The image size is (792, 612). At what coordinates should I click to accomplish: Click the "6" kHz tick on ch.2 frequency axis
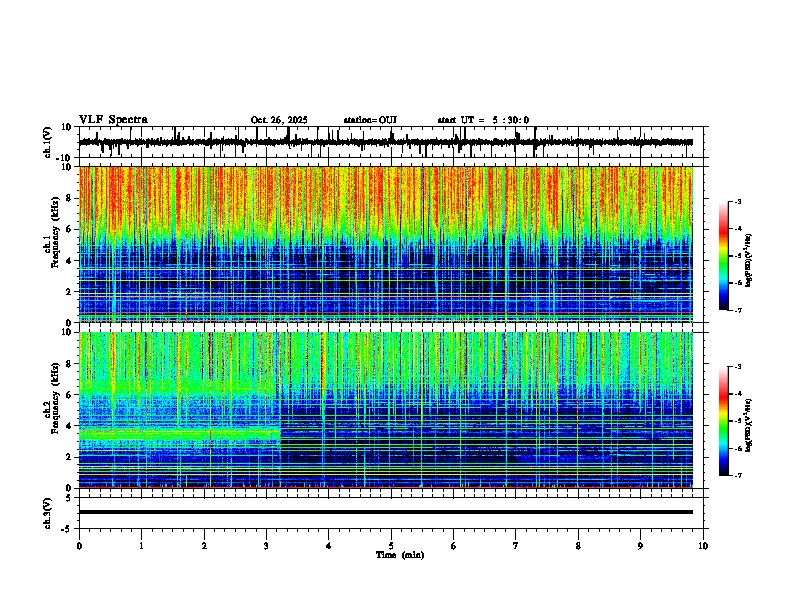pyautogui.click(x=70, y=395)
